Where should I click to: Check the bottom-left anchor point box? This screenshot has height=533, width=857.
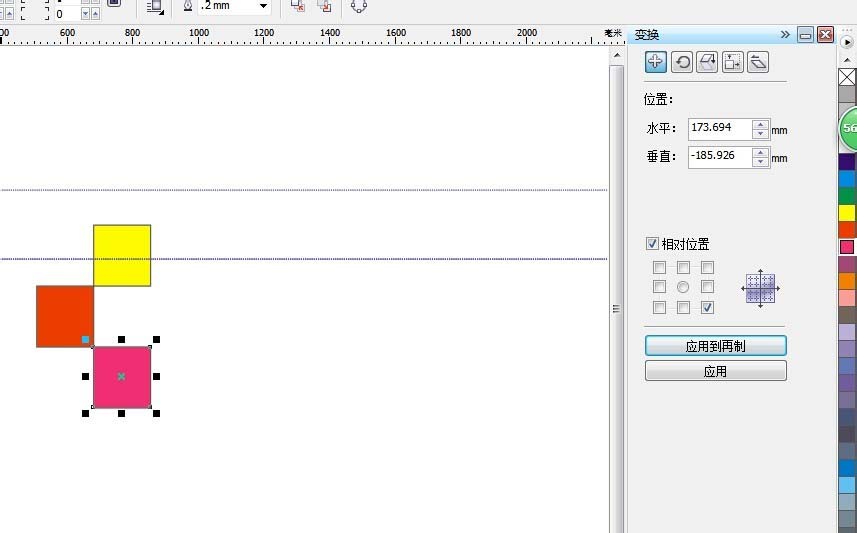click(659, 307)
